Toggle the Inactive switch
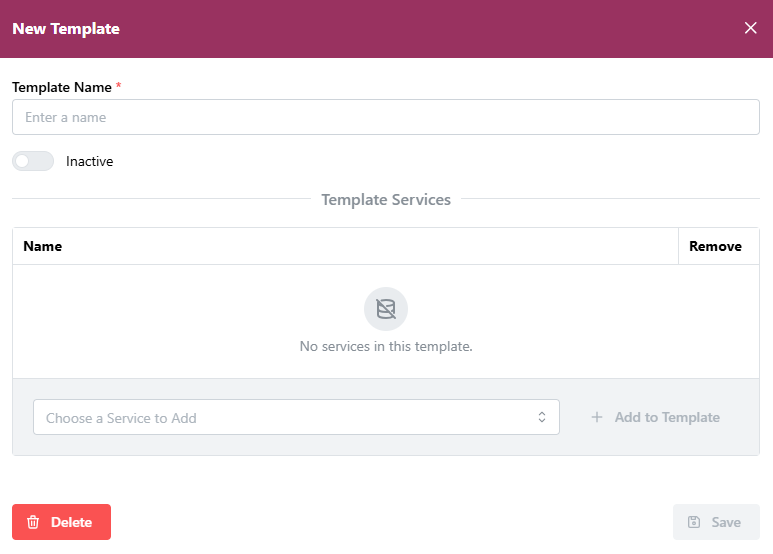The width and height of the screenshot is (773, 554). (33, 161)
